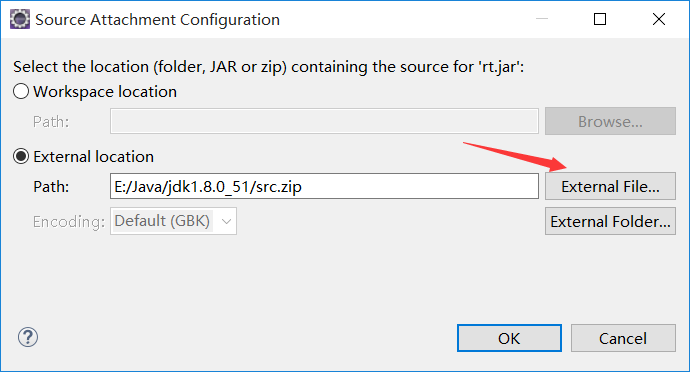690x372 pixels.
Task: Open help via the question mark icon
Action: (x=28, y=337)
